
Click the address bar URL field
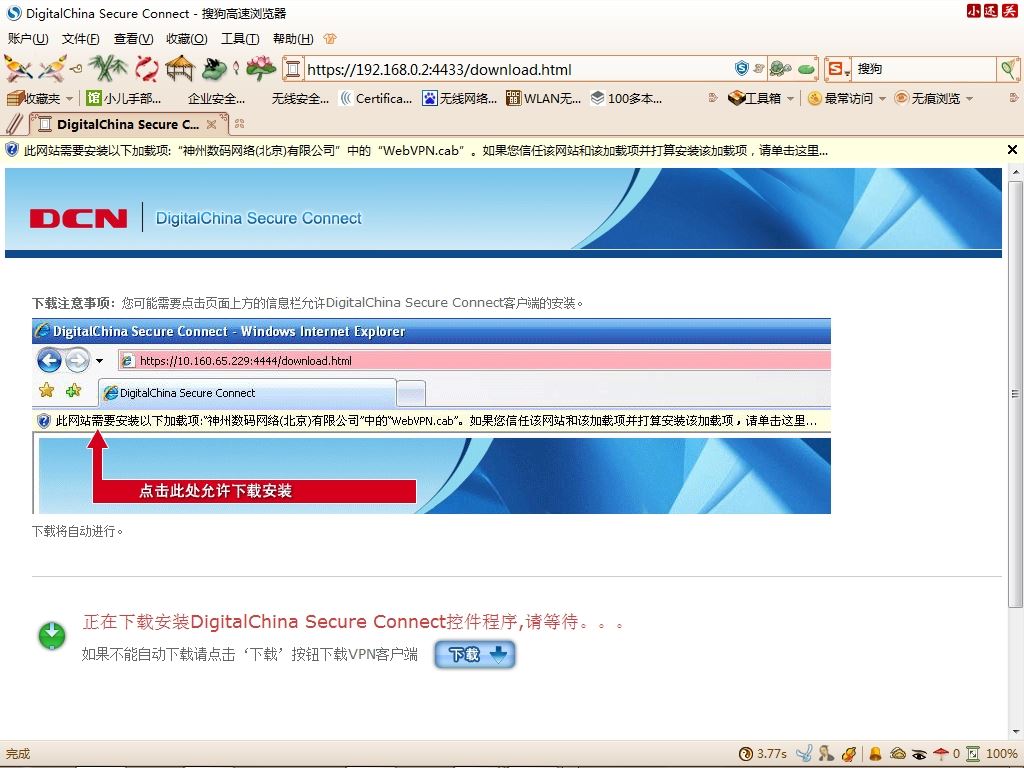(x=516, y=69)
